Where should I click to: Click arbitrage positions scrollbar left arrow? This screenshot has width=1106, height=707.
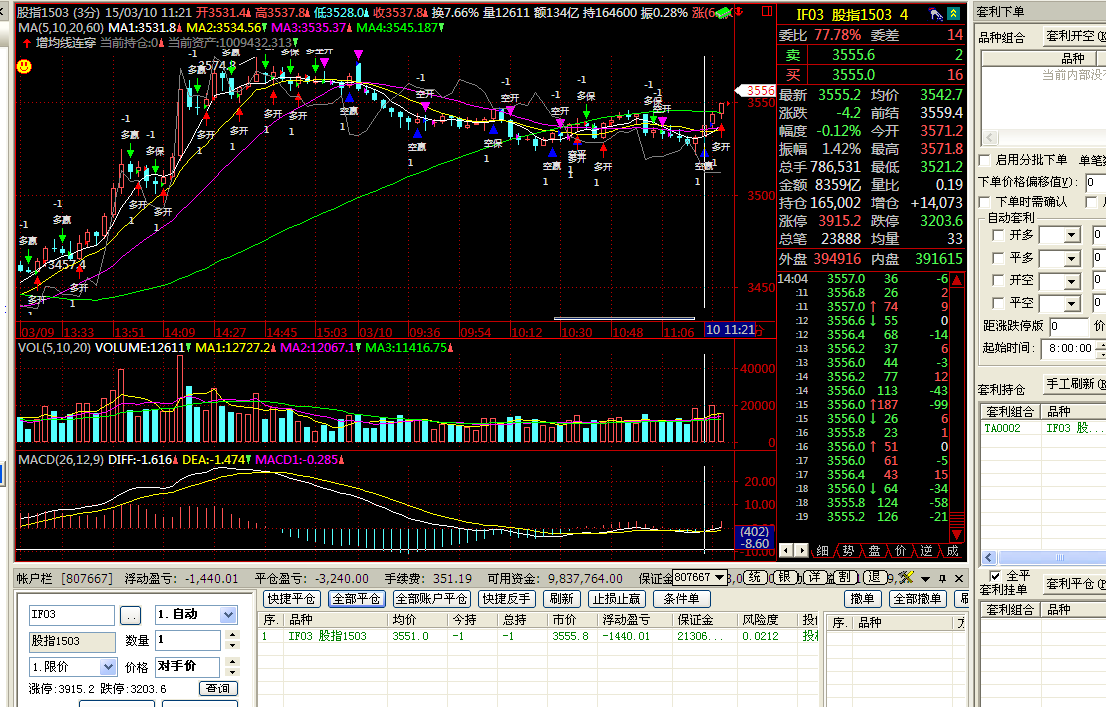tap(988, 557)
